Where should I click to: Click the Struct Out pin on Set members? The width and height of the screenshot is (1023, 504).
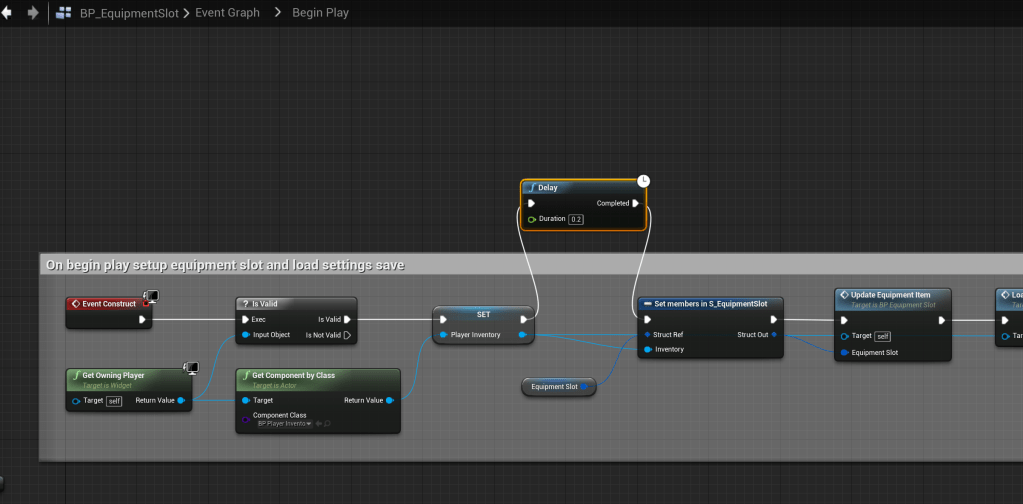[x=774, y=335]
